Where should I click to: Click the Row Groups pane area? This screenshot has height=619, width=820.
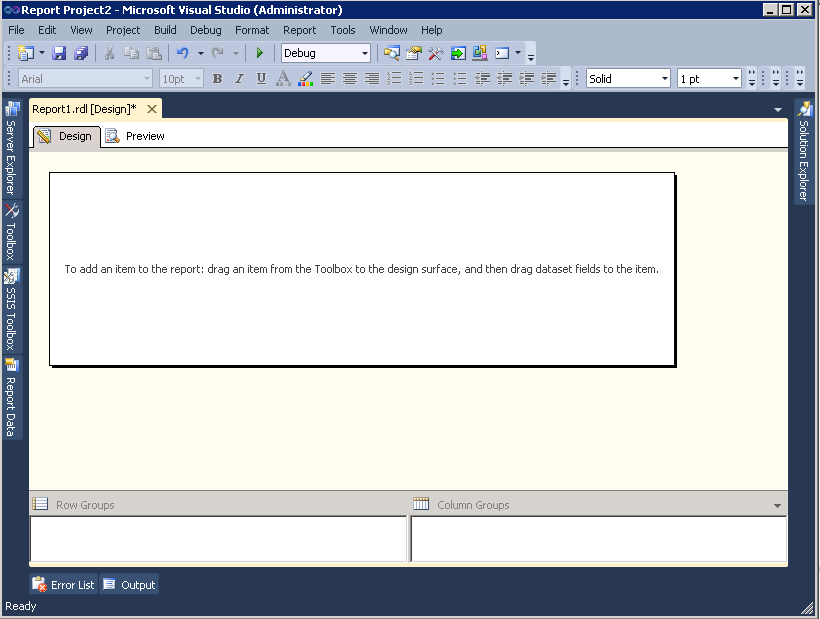[x=219, y=539]
